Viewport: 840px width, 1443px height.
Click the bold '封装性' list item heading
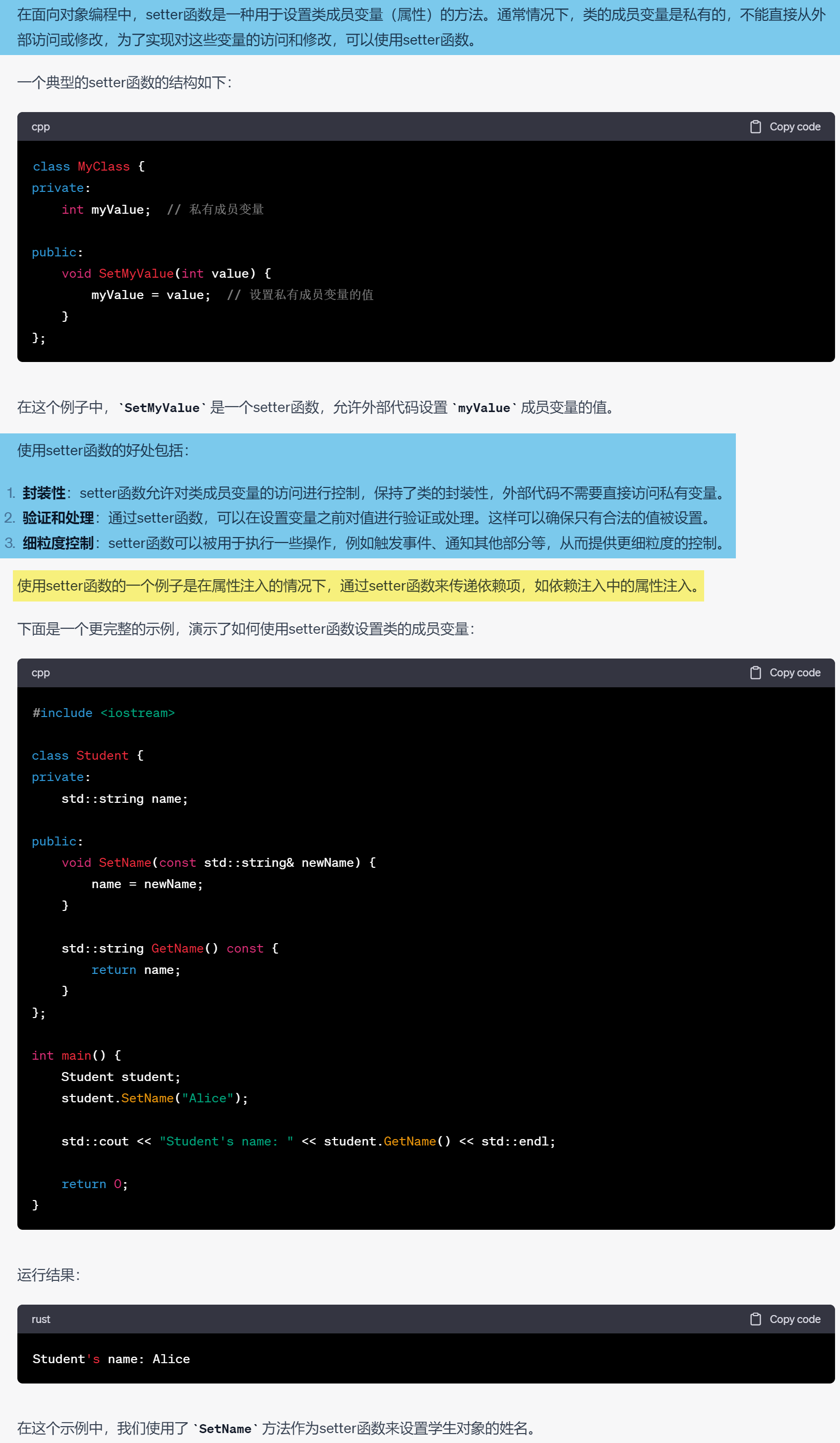point(44,493)
